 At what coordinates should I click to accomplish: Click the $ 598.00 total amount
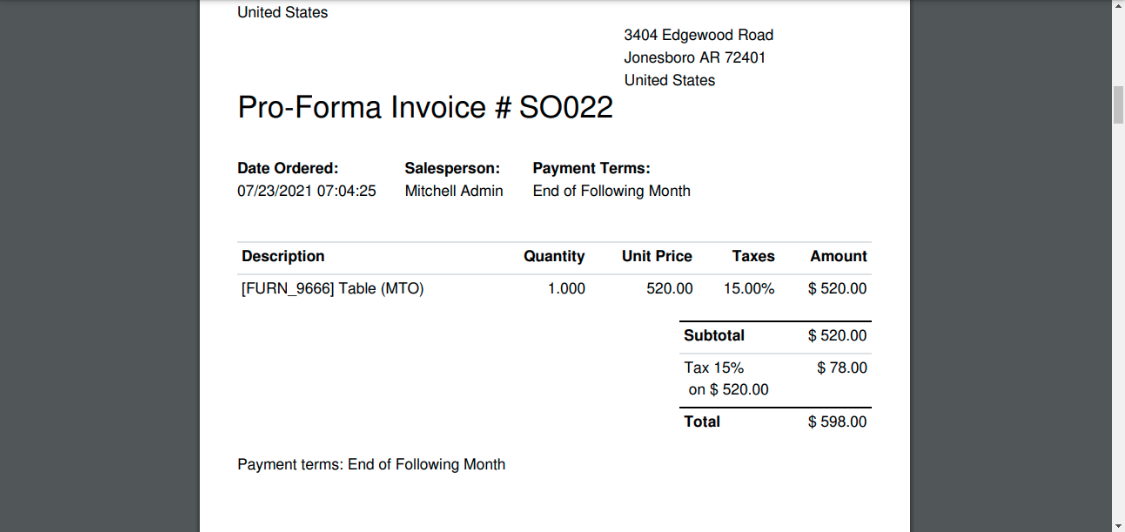837,422
